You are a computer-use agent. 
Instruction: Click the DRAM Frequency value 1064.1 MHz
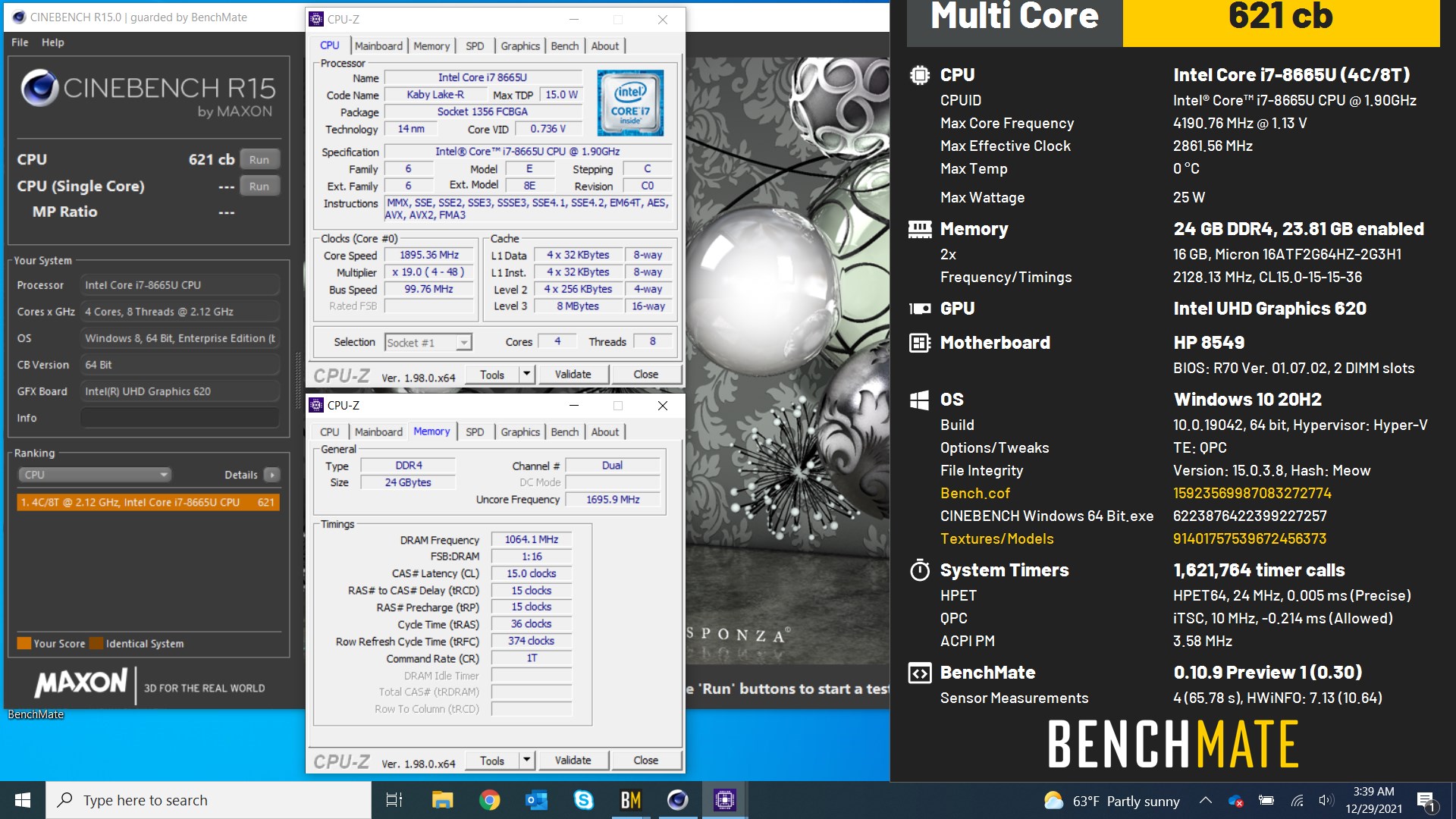coord(532,540)
